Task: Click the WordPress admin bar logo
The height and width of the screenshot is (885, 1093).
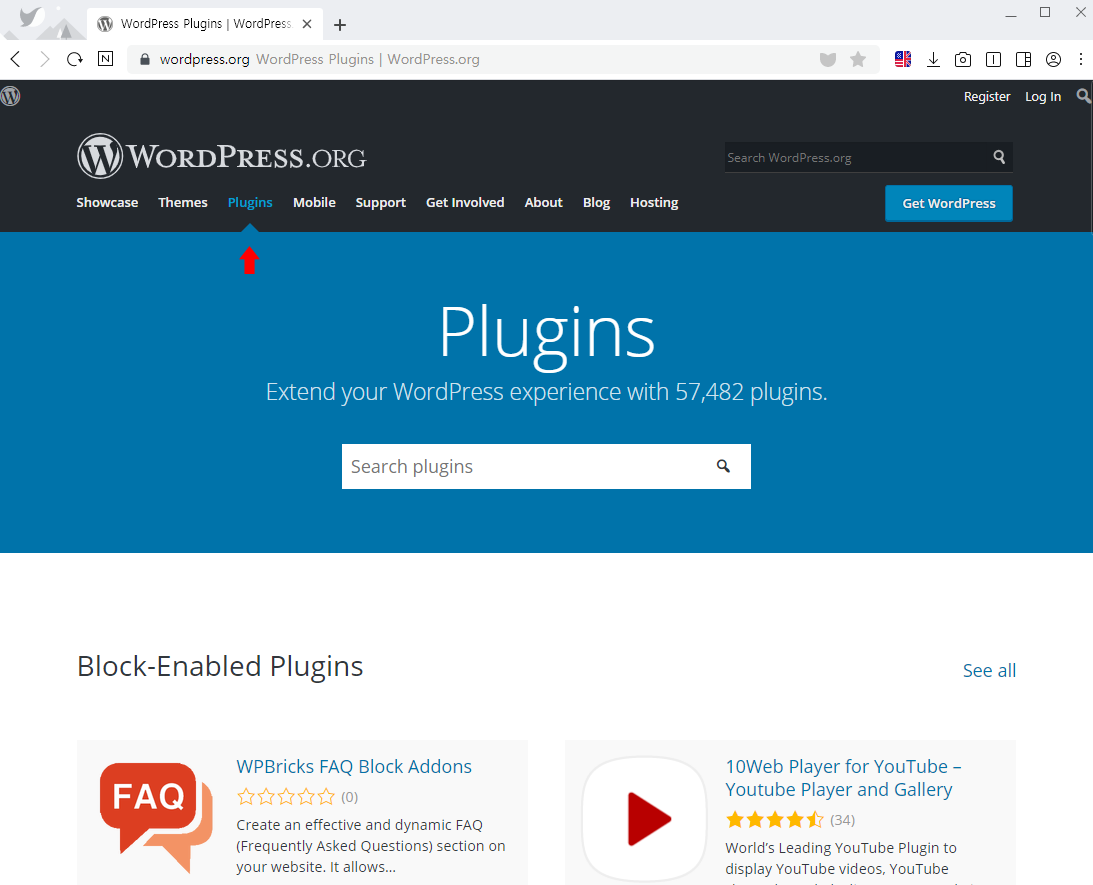Action: click(x=10, y=96)
